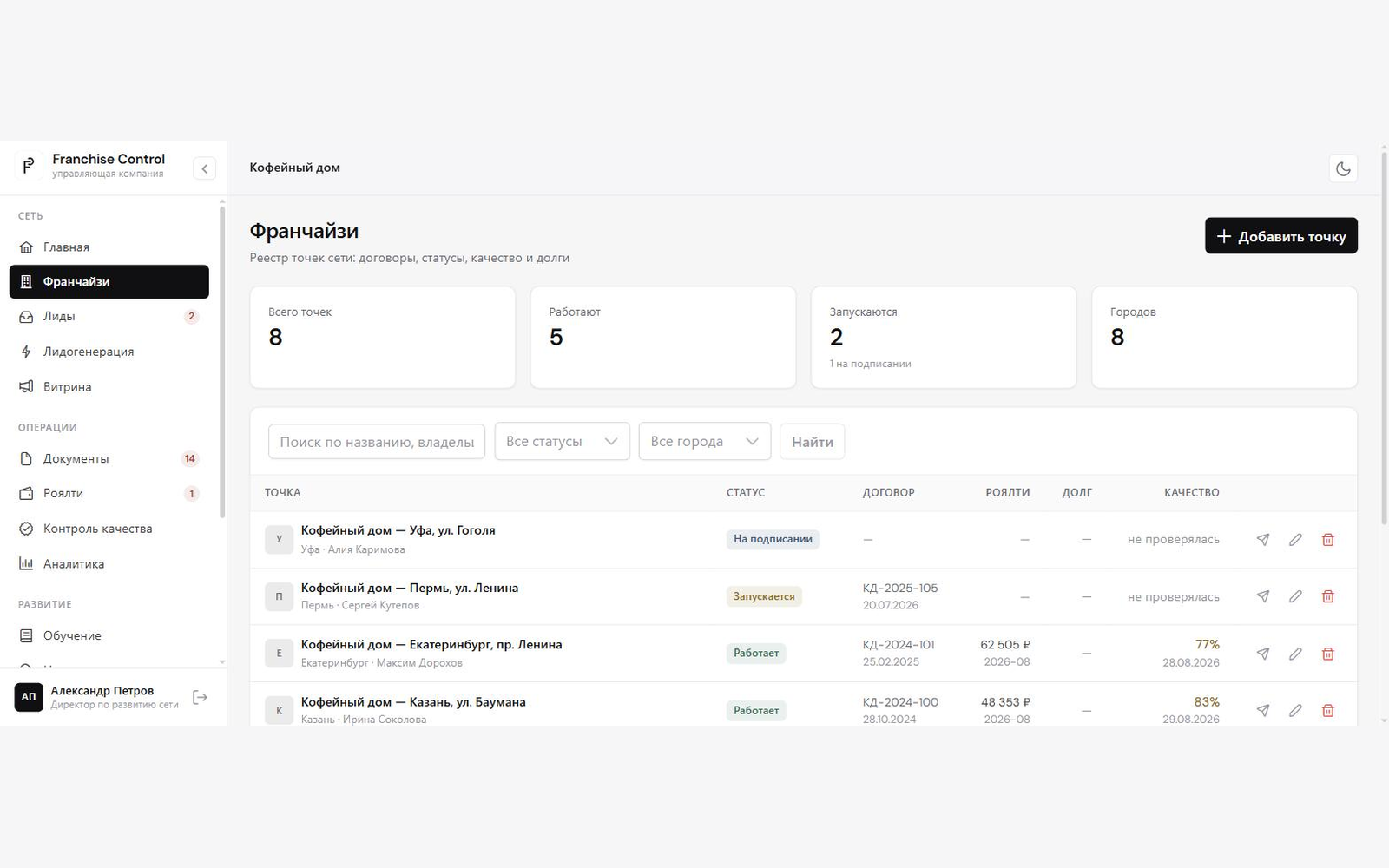Open Аналитика in the sidebar
1389x868 pixels.
coord(109,564)
